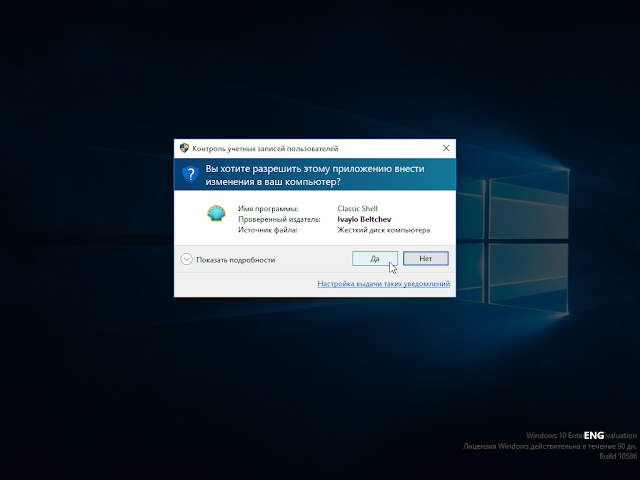Click the ENG language indicator

[594, 436]
